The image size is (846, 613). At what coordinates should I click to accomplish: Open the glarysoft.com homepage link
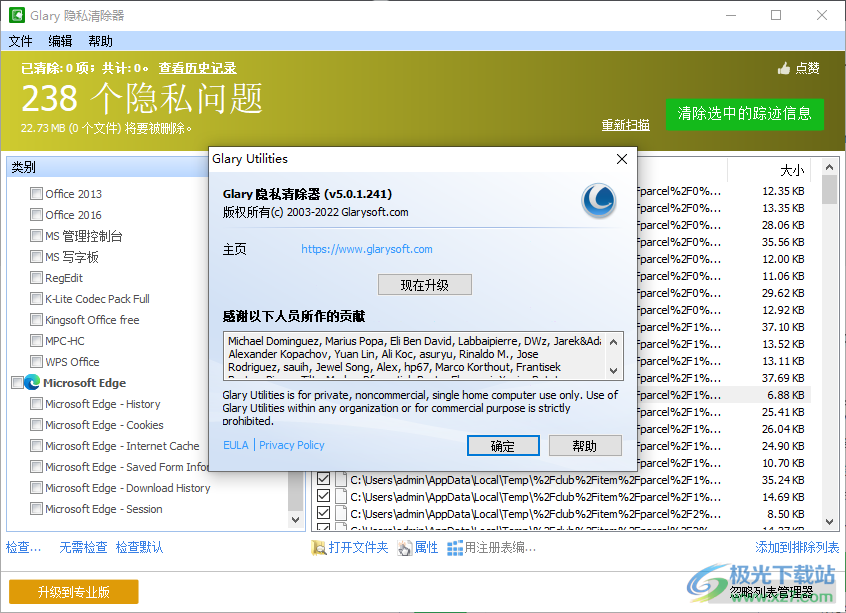pos(367,249)
